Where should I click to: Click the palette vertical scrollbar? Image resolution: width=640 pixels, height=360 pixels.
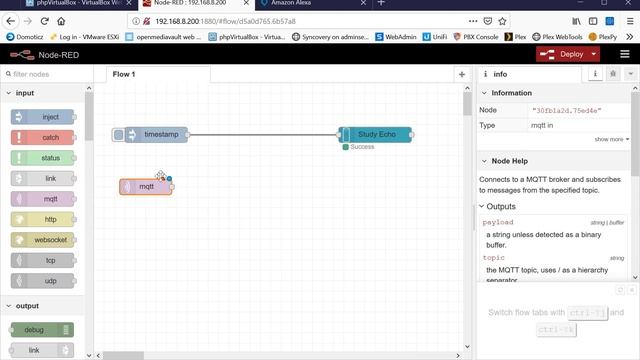(89, 116)
